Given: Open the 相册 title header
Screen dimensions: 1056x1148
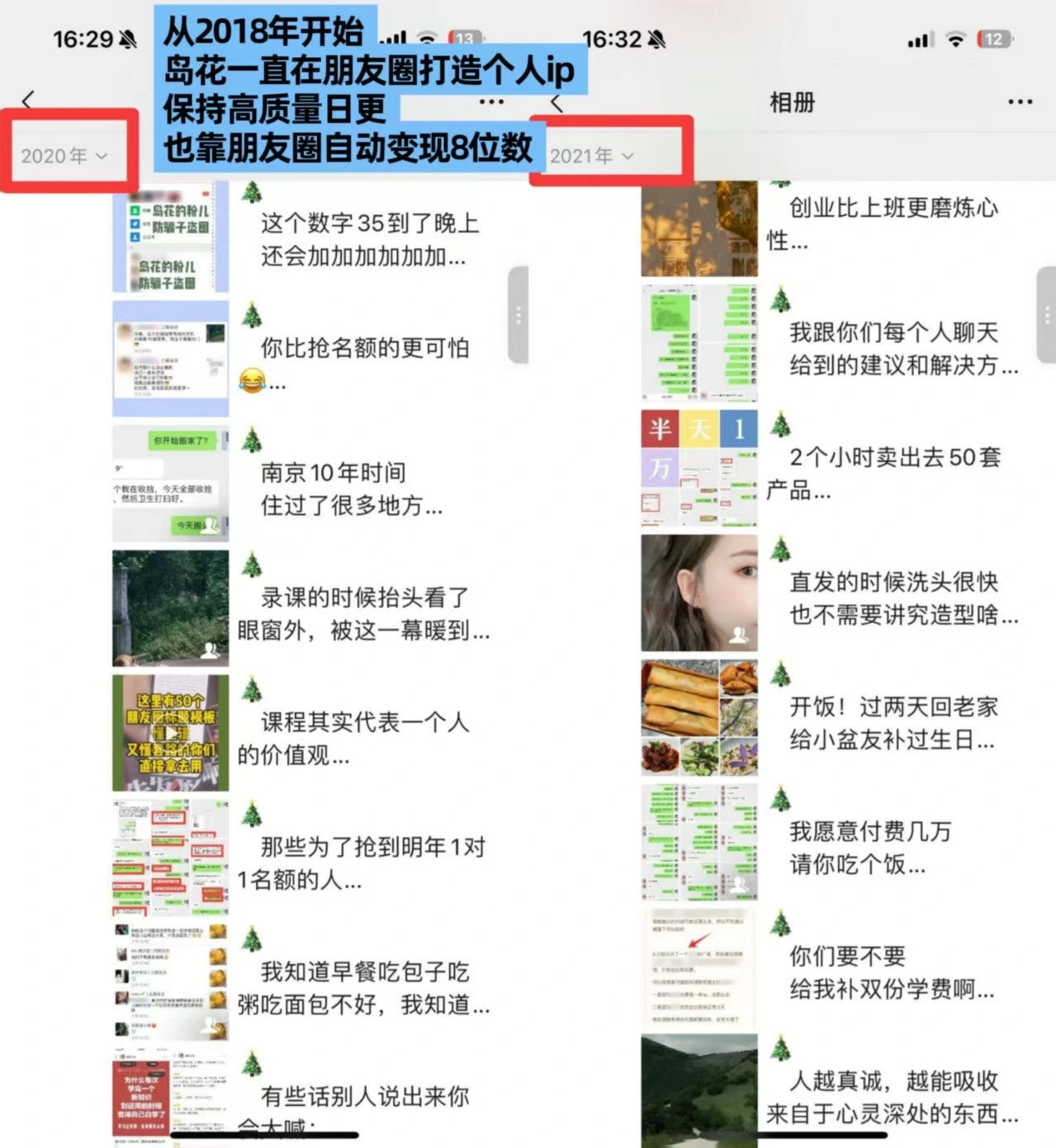Looking at the screenshot, I should 791,102.
